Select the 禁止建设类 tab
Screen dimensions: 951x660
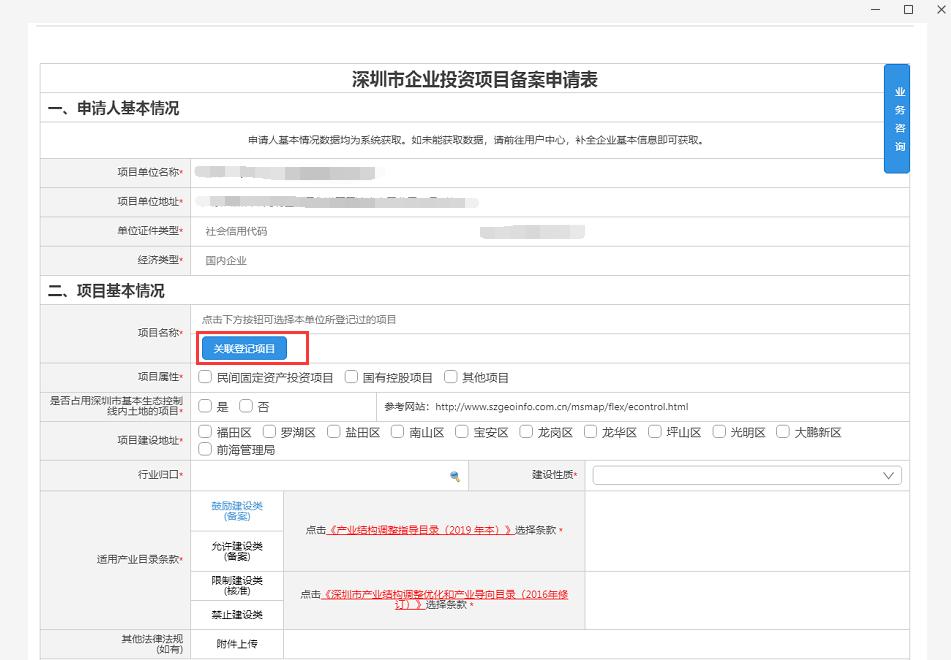tap(237, 614)
